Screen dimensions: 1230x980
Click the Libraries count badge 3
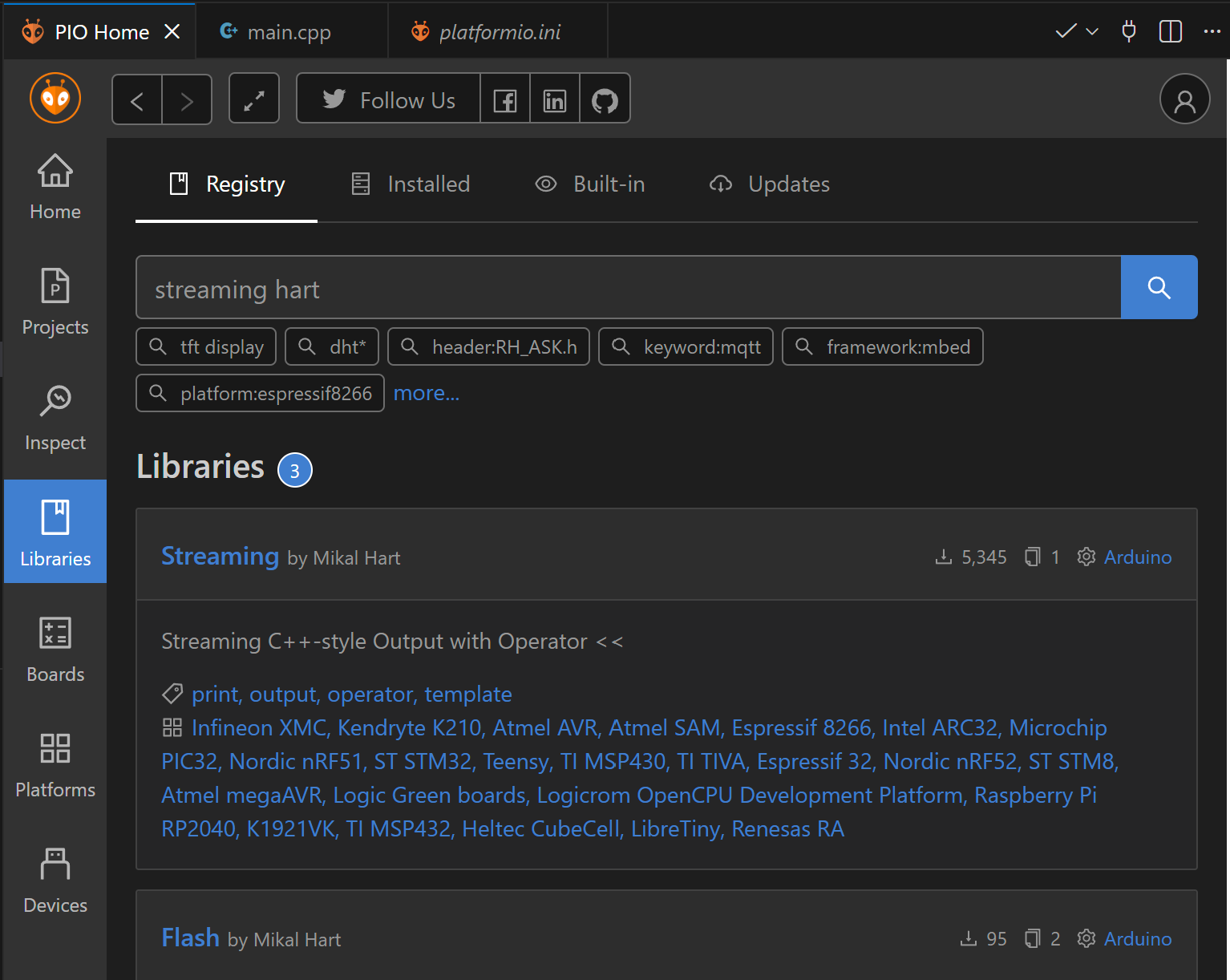[295, 471]
